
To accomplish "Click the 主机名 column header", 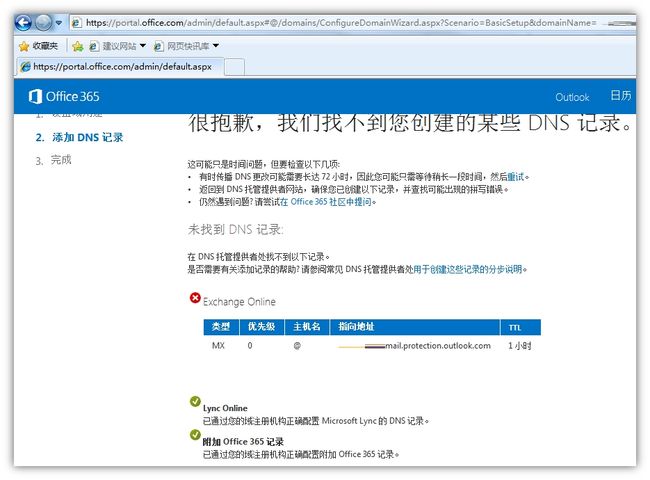I will [307, 327].
